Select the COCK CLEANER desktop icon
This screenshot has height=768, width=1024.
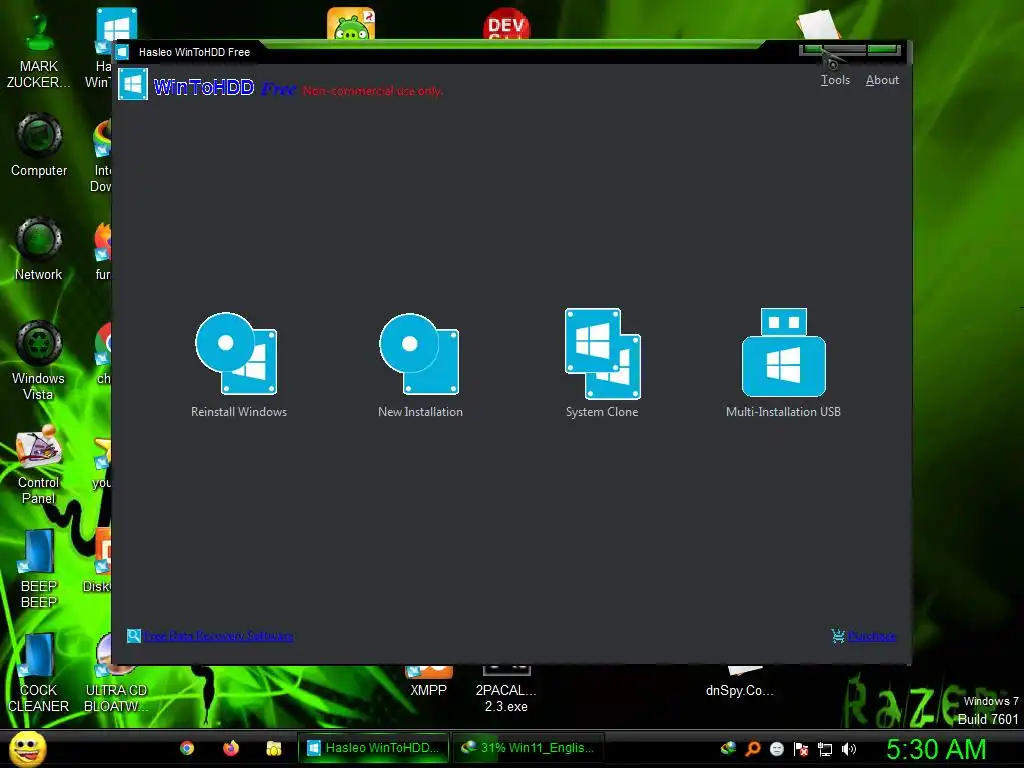(x=39, y=673)
